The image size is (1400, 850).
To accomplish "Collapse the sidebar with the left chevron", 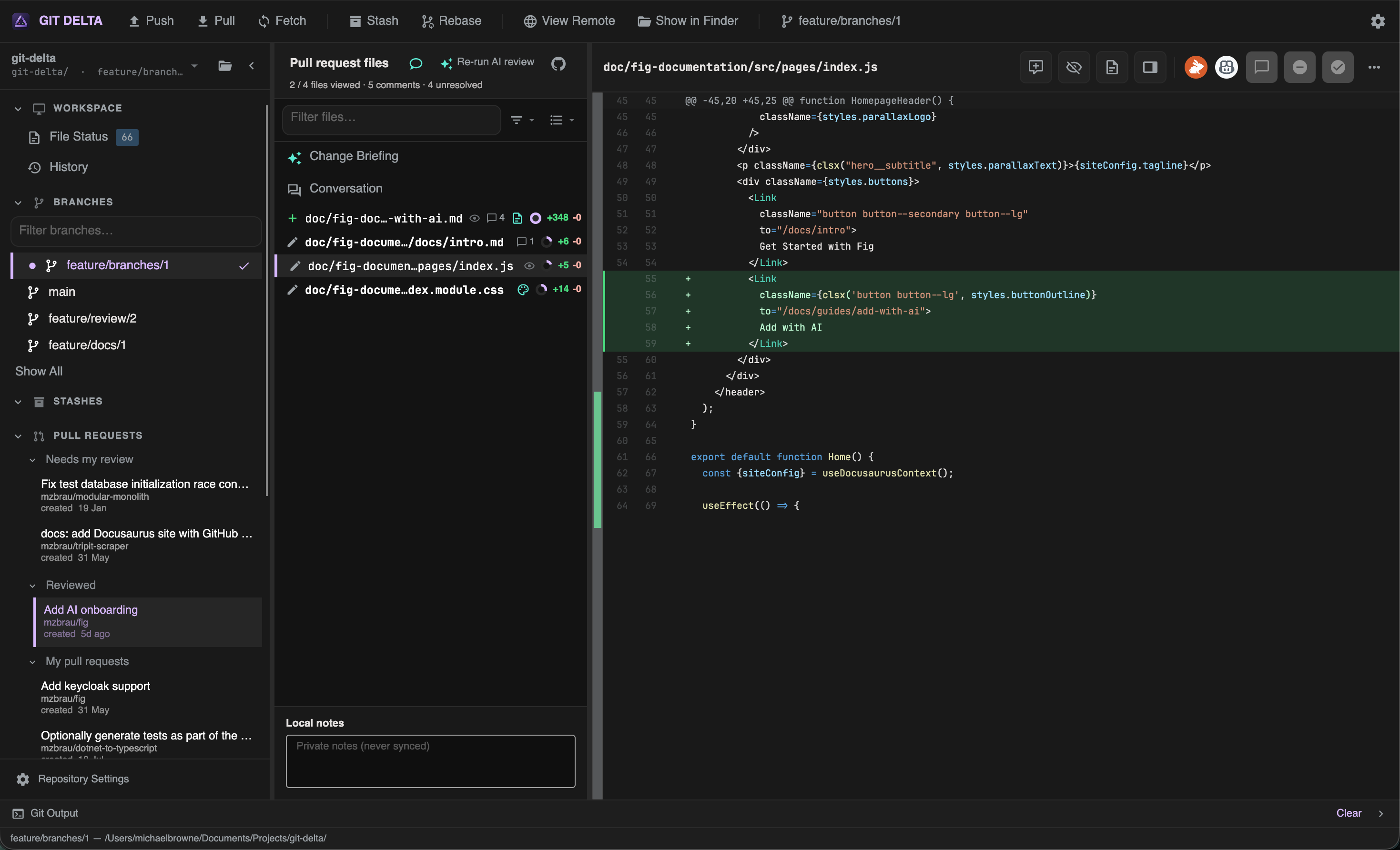I will 251,65.
